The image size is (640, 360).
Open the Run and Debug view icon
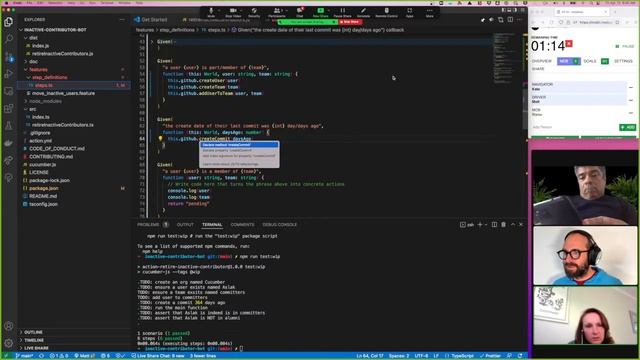pyautogui.click(x=9, y=74)
